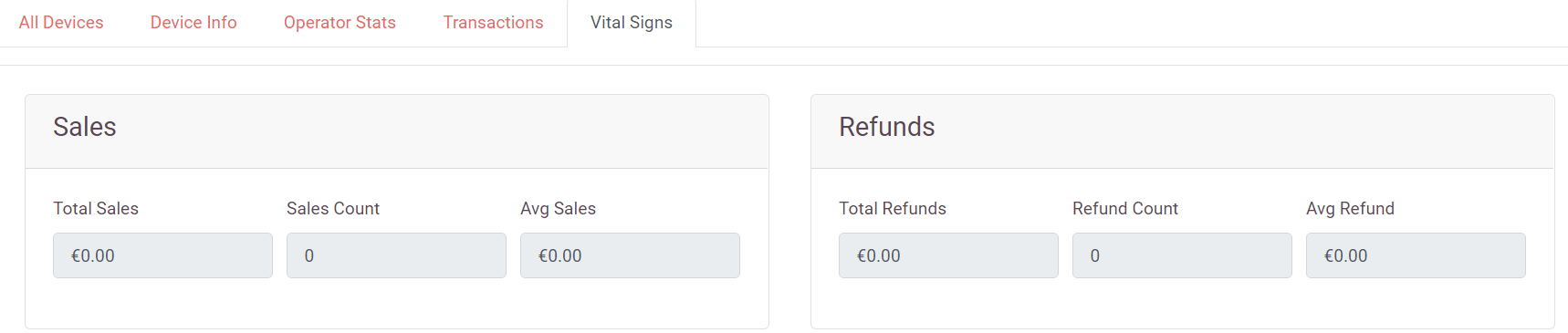The image size is (1568, 333).
Task: Open the All Devices tab
Action: click(61, 23)
